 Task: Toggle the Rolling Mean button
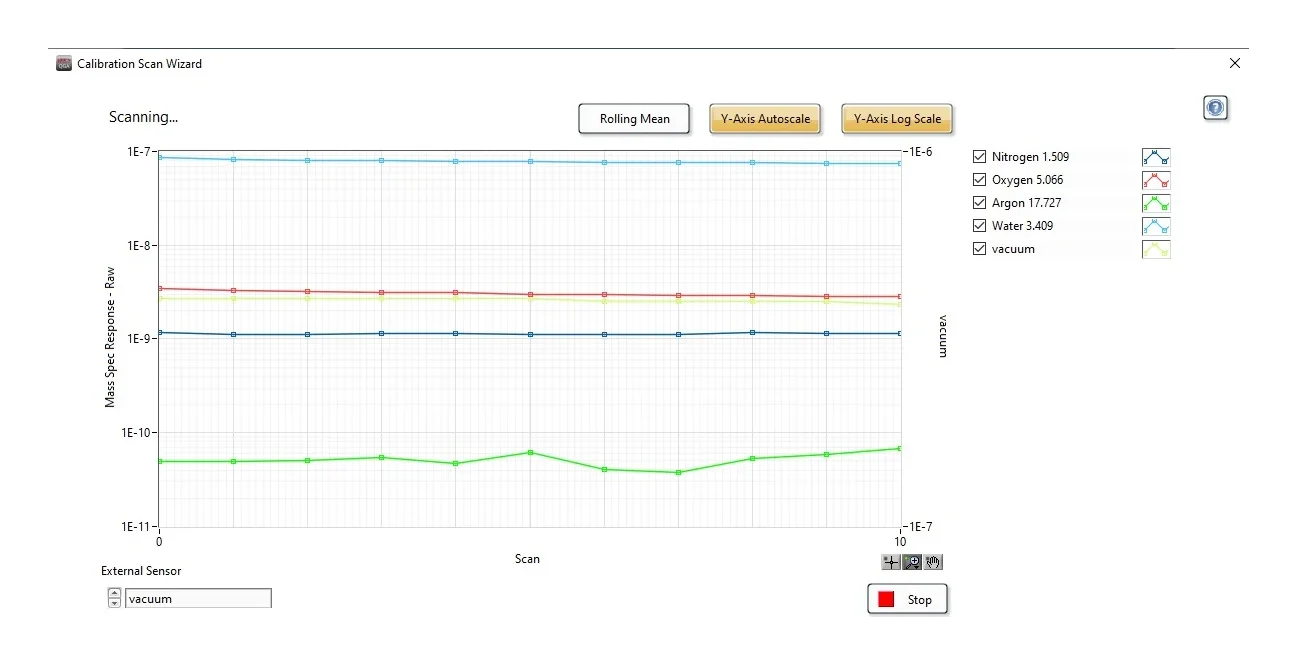(635, 119)
